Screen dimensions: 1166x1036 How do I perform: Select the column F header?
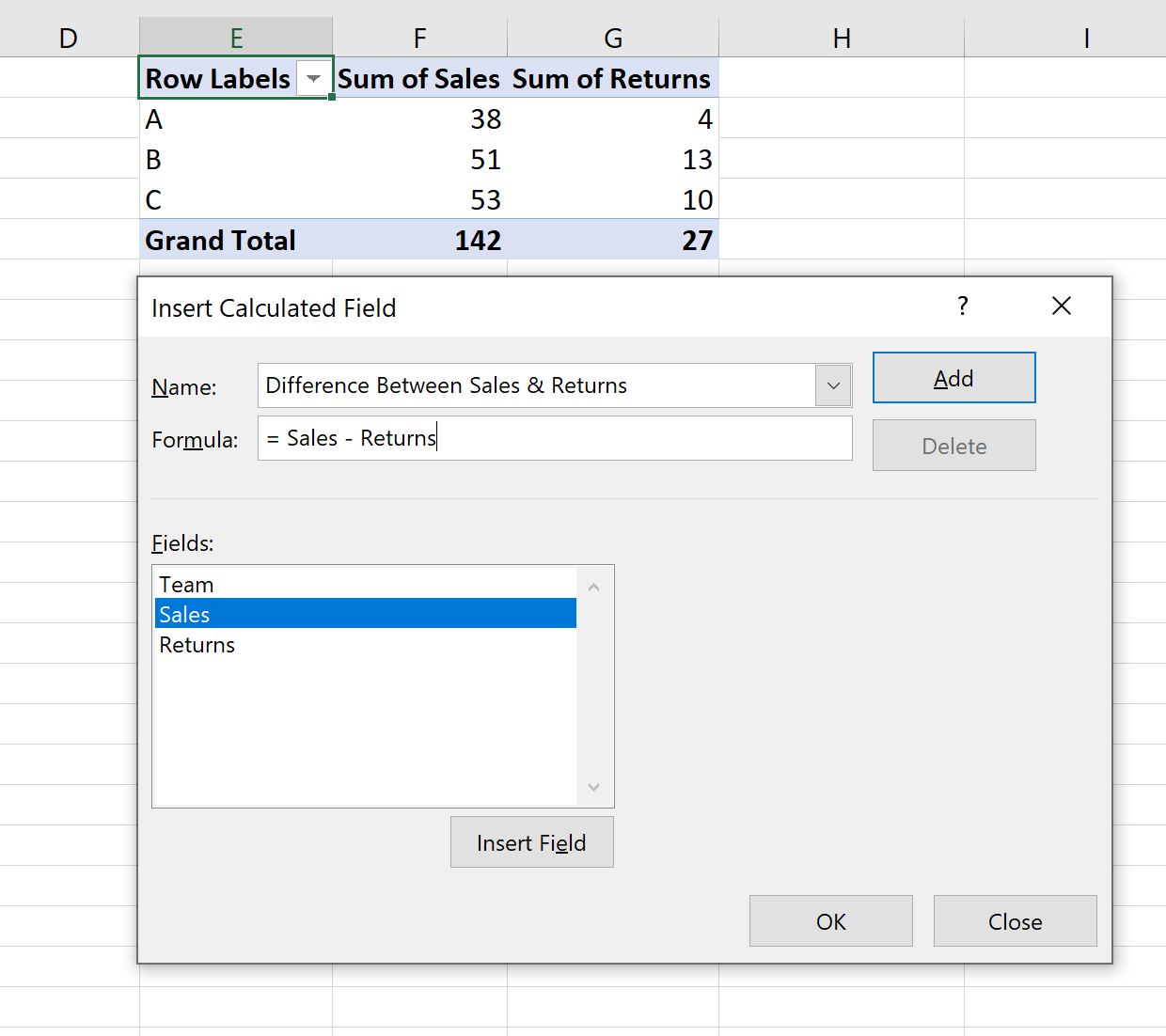419,38
